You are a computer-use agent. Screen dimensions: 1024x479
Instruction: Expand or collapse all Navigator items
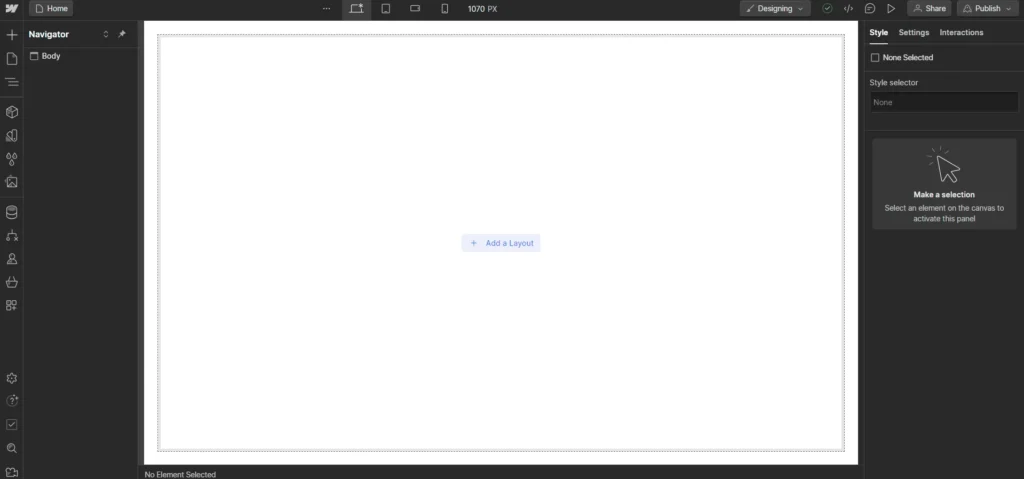[106, 34]
